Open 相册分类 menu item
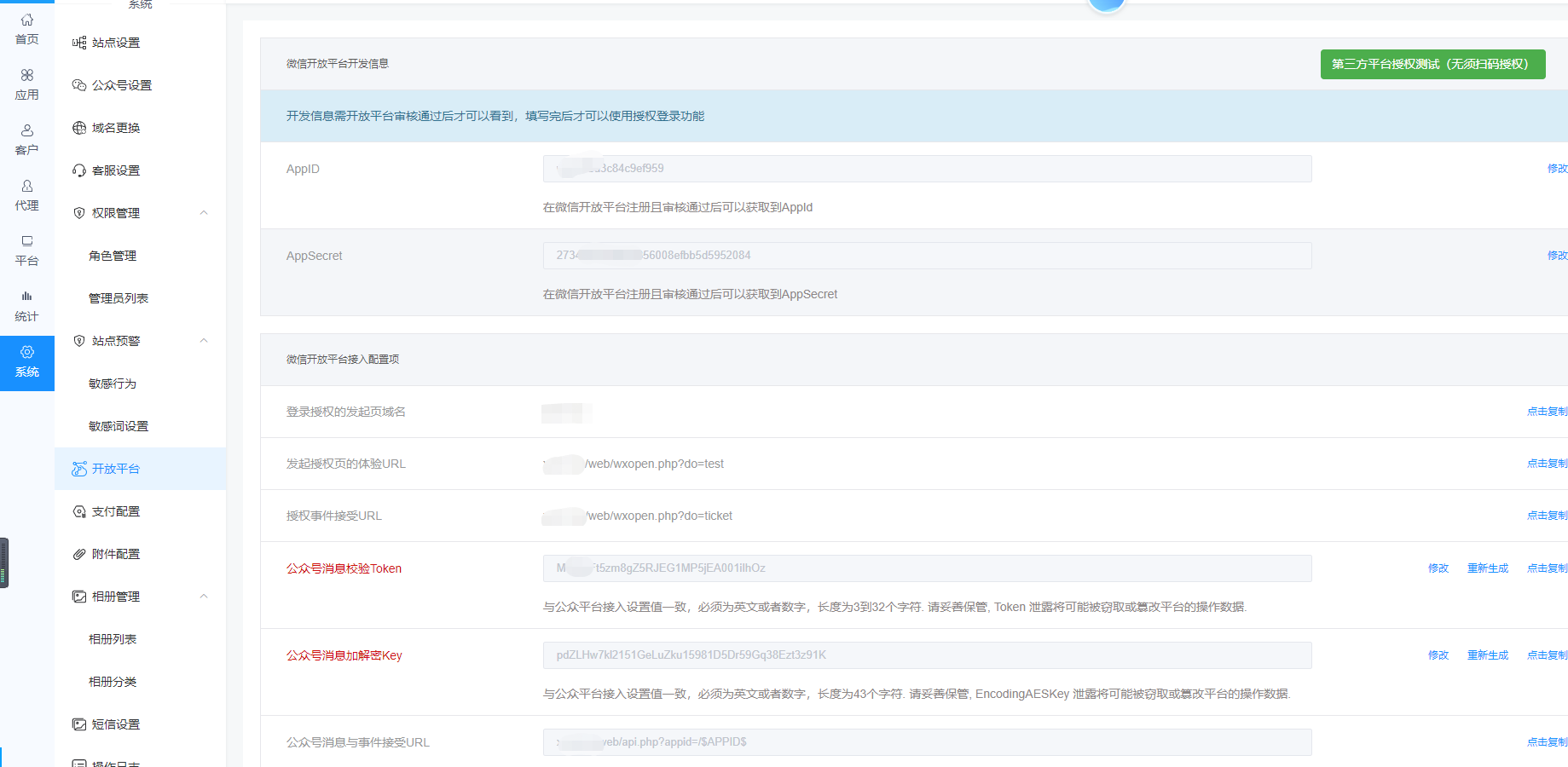The height and width of the screenshot is (767, 1568). (113, 682)
